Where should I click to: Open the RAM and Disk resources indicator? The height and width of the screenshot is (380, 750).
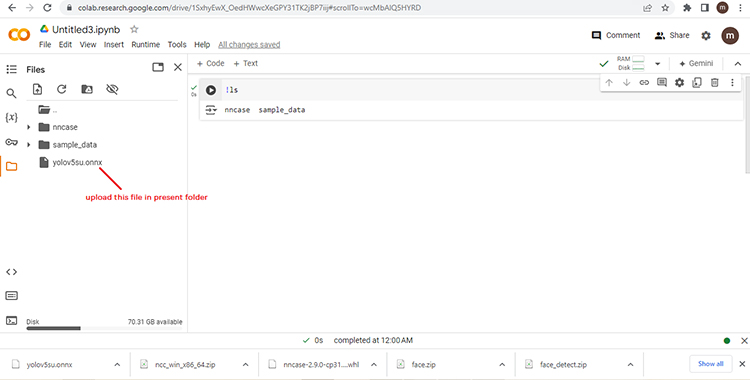tap(630, 63)
